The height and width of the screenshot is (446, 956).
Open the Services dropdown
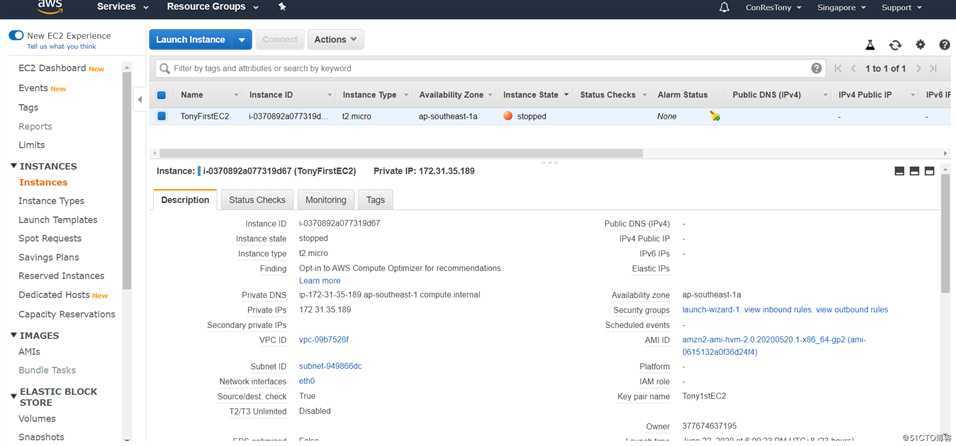123,7
